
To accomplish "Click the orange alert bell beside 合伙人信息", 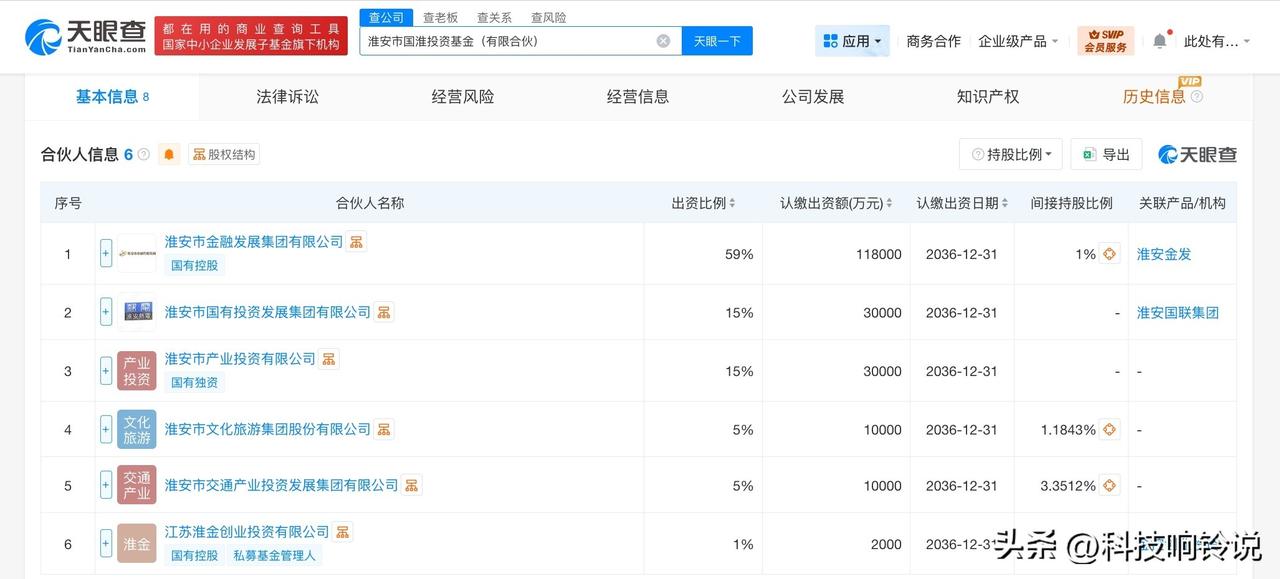I will [169, 154].
